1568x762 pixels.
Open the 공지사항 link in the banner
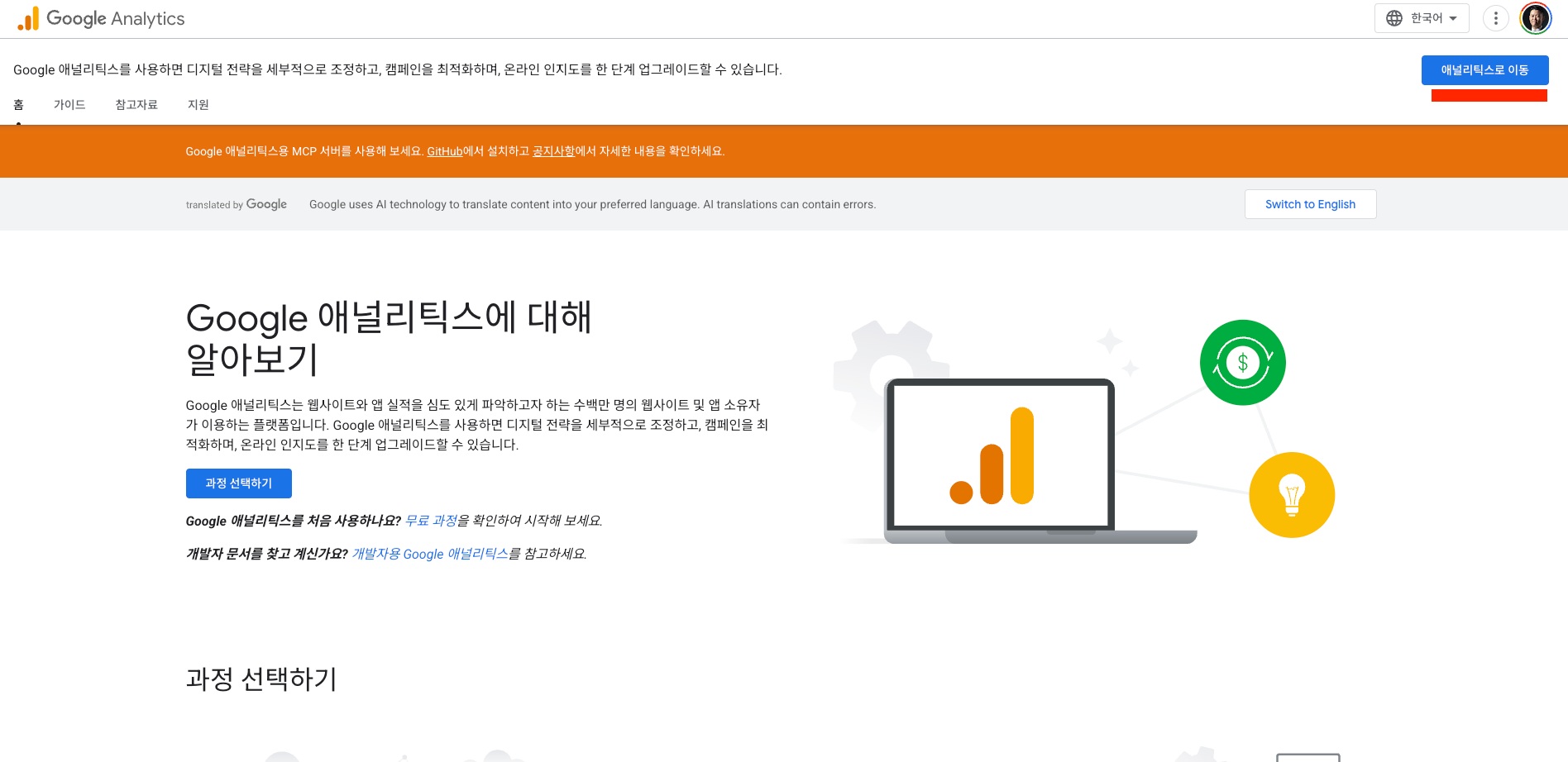[x=553, y=151]
